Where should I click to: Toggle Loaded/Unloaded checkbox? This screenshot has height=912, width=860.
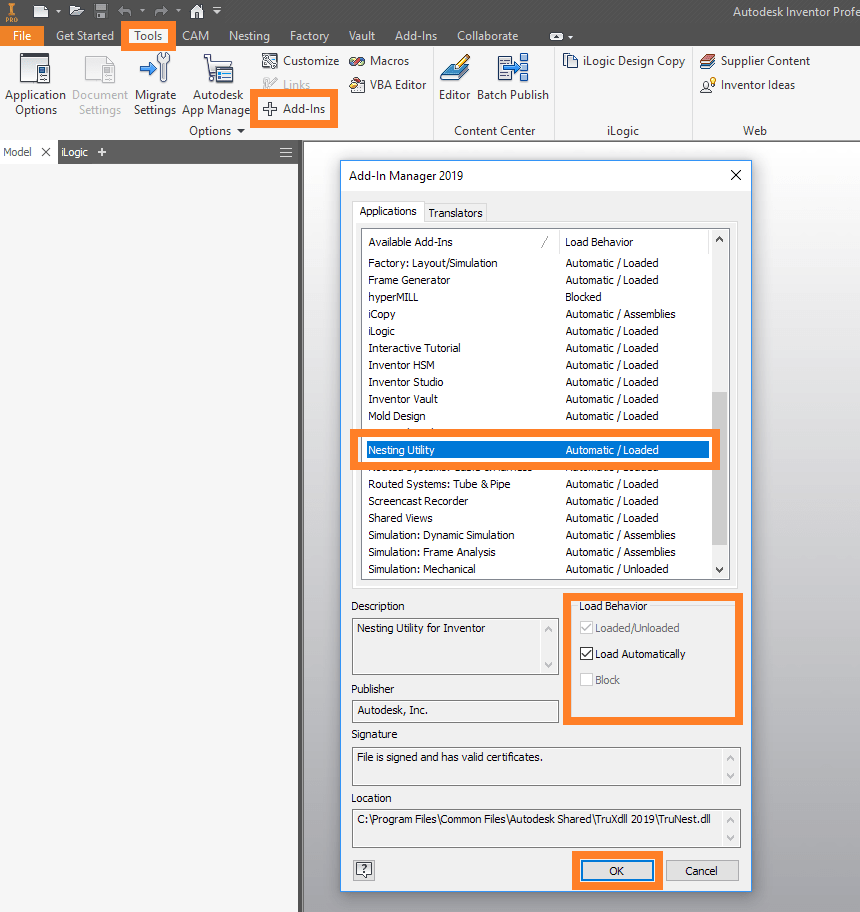586,628
